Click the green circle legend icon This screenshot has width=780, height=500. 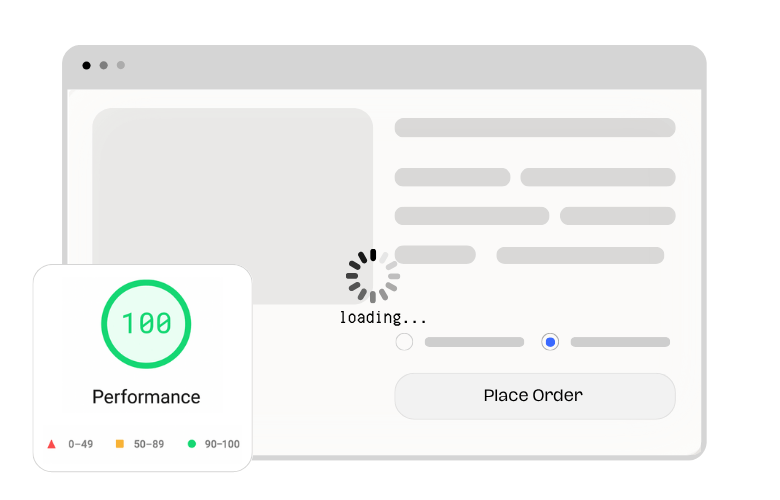pos(191,444)
